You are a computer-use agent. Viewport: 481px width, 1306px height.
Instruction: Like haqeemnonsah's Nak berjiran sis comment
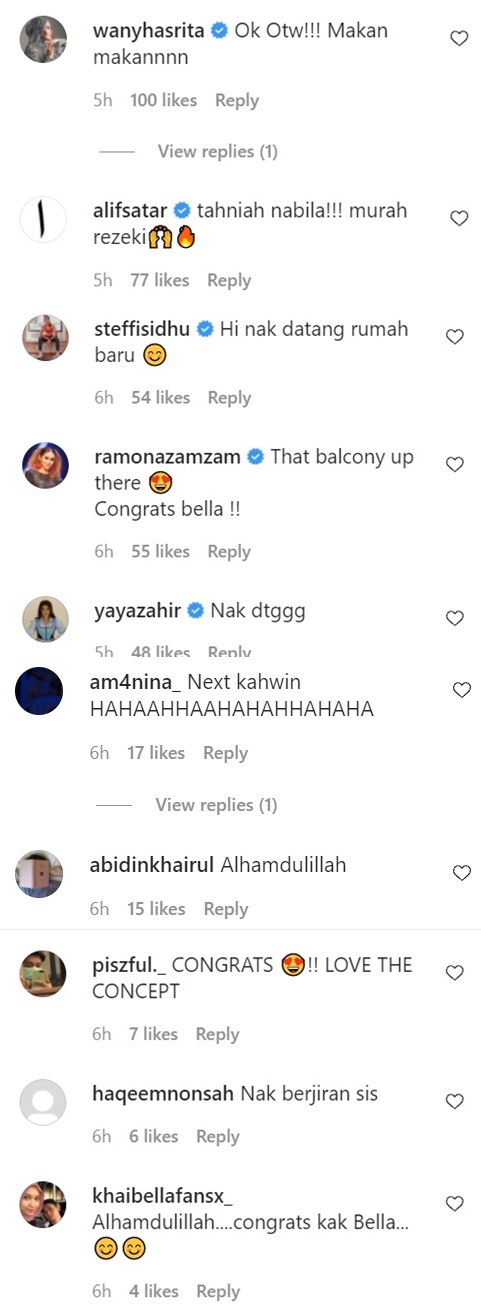(454, 1102)
